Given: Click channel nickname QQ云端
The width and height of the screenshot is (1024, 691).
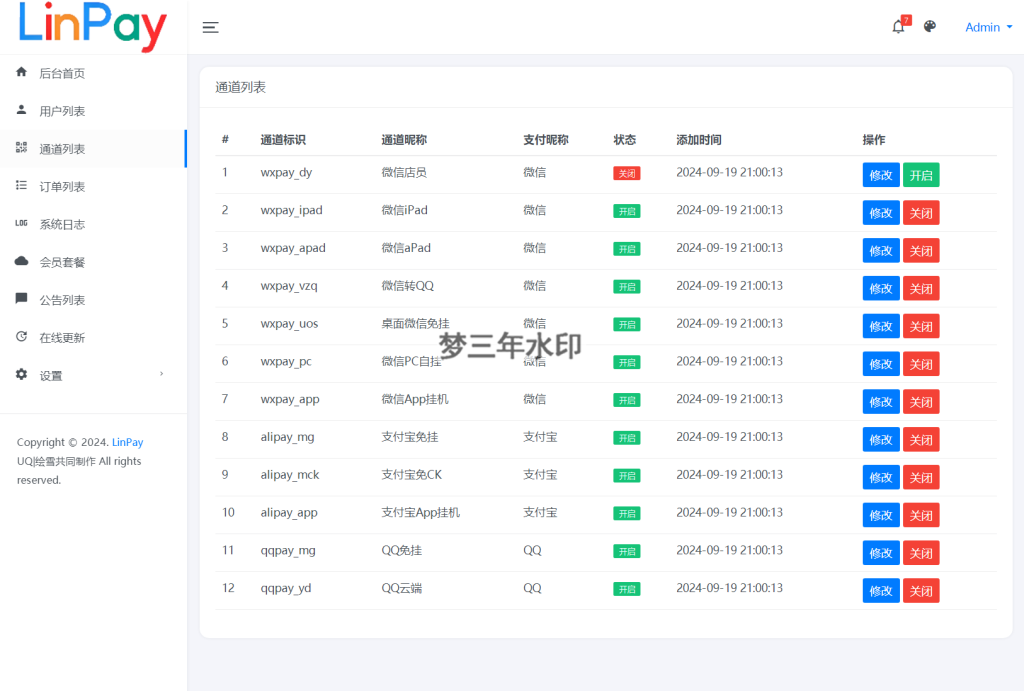Looking at the screenshot, I should pyautogui.click(x=402, y=588).
